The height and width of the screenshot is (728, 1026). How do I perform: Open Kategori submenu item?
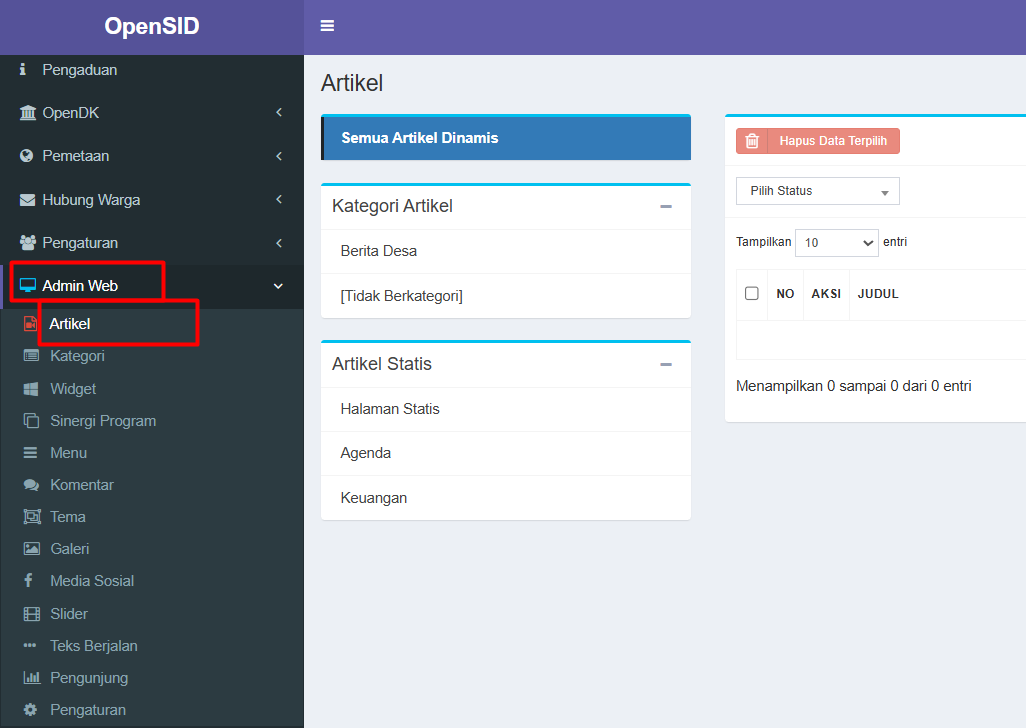click(x=77, y=356)
